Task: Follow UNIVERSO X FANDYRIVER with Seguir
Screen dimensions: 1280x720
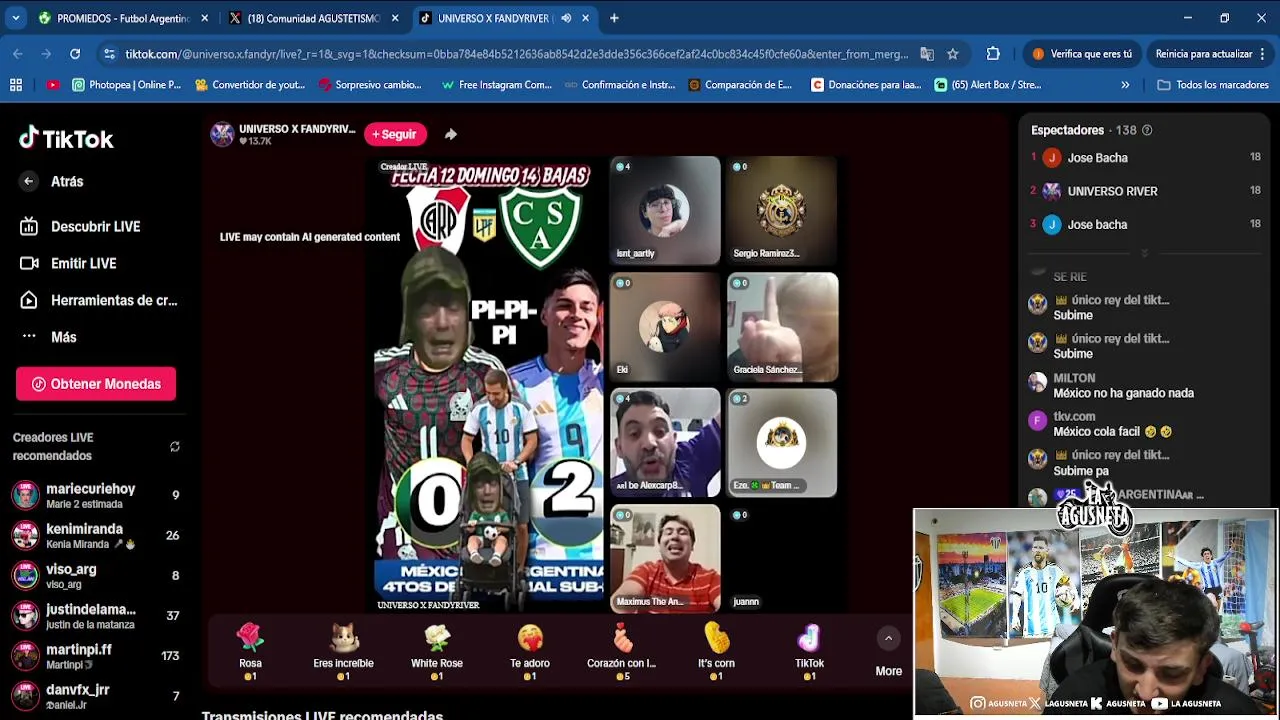Action: [395, 134]
